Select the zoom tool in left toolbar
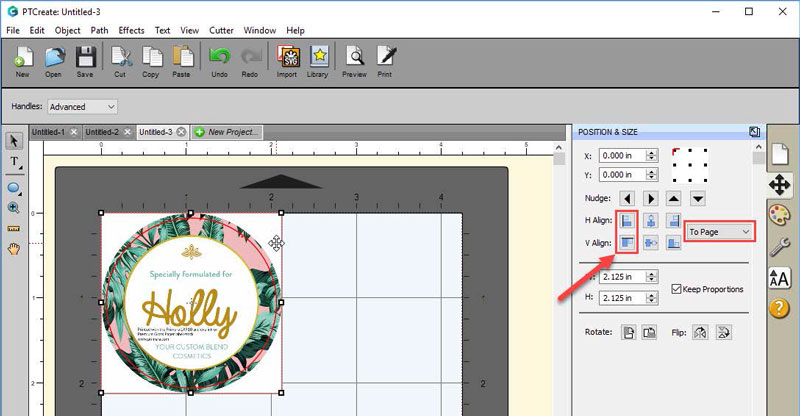800x416 pixels. (x=14, y=208)
